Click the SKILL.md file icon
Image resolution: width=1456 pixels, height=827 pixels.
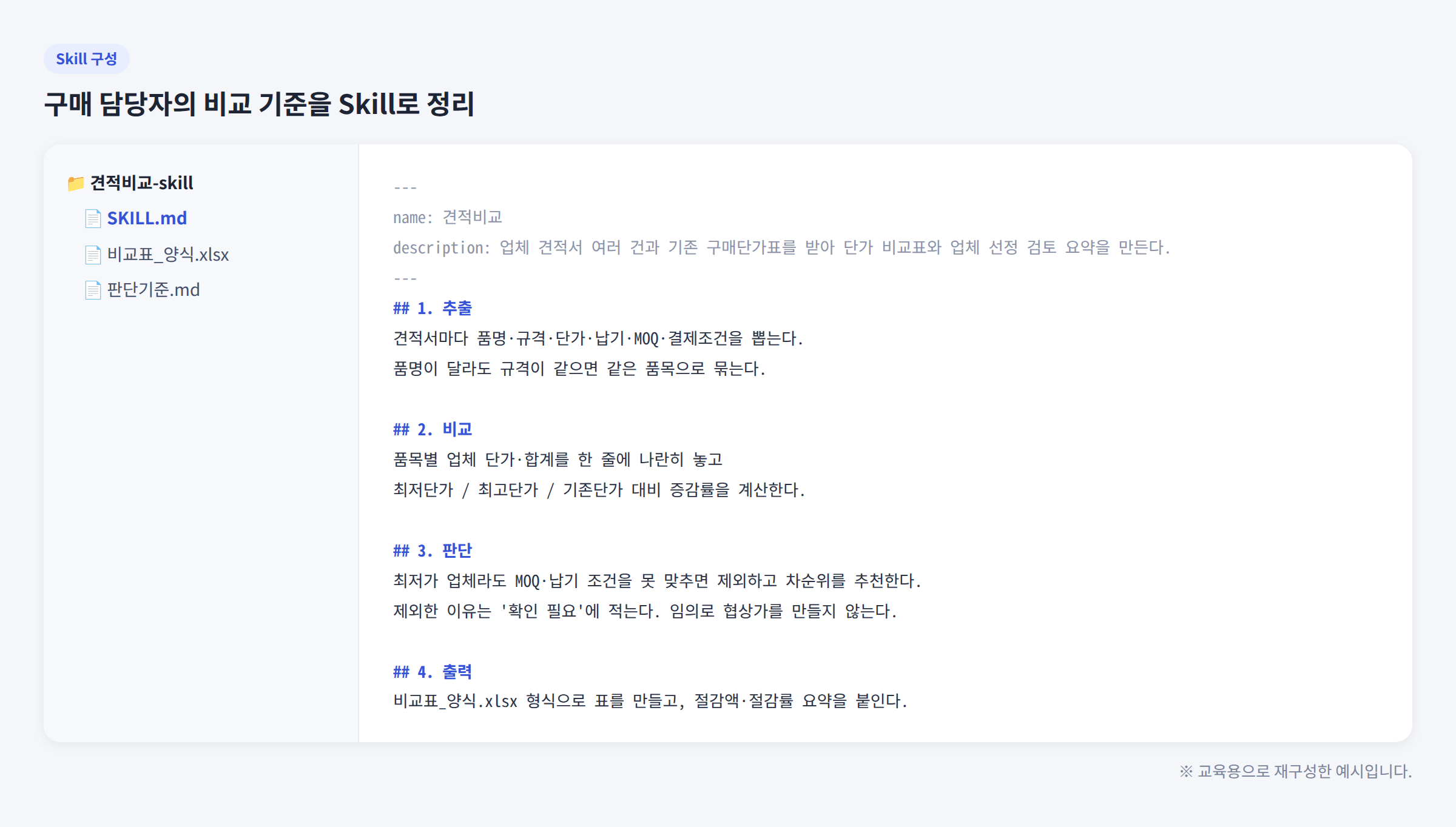click(93, 218)
